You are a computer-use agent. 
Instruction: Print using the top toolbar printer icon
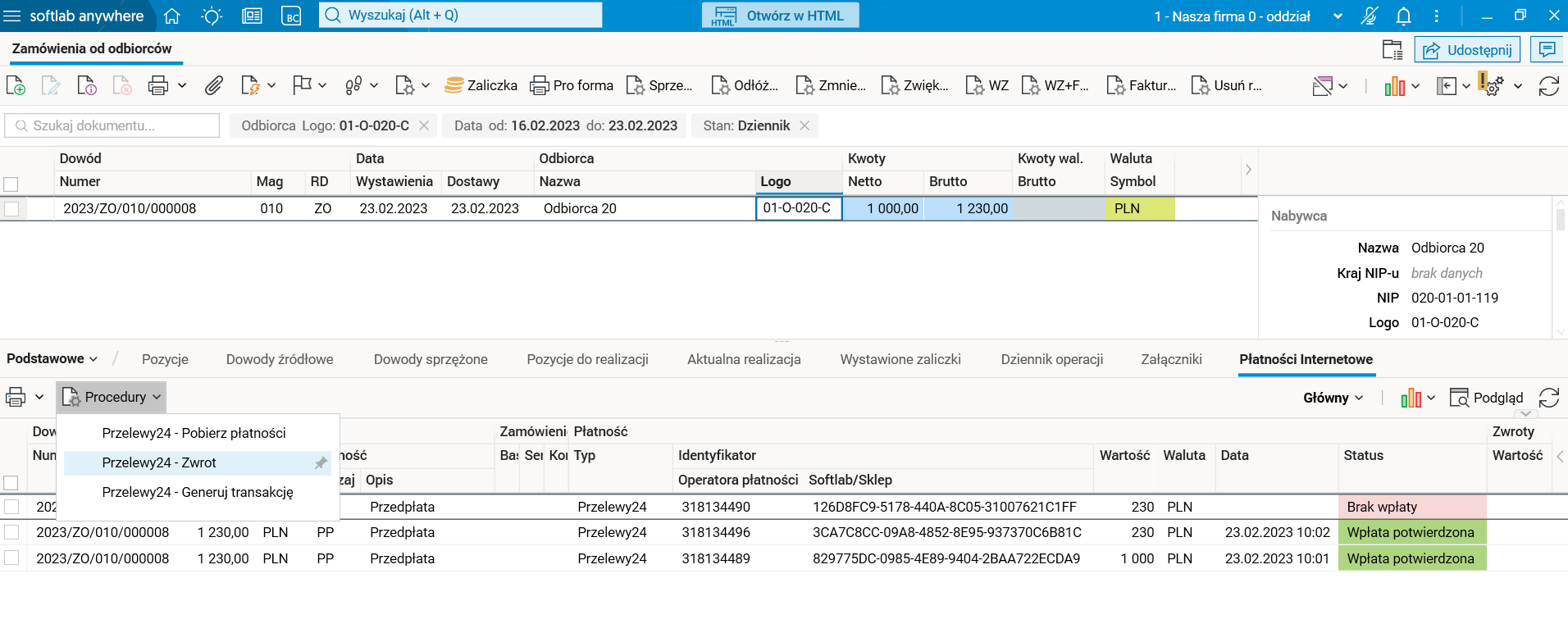pyautogui.click(x=158, y=85)
